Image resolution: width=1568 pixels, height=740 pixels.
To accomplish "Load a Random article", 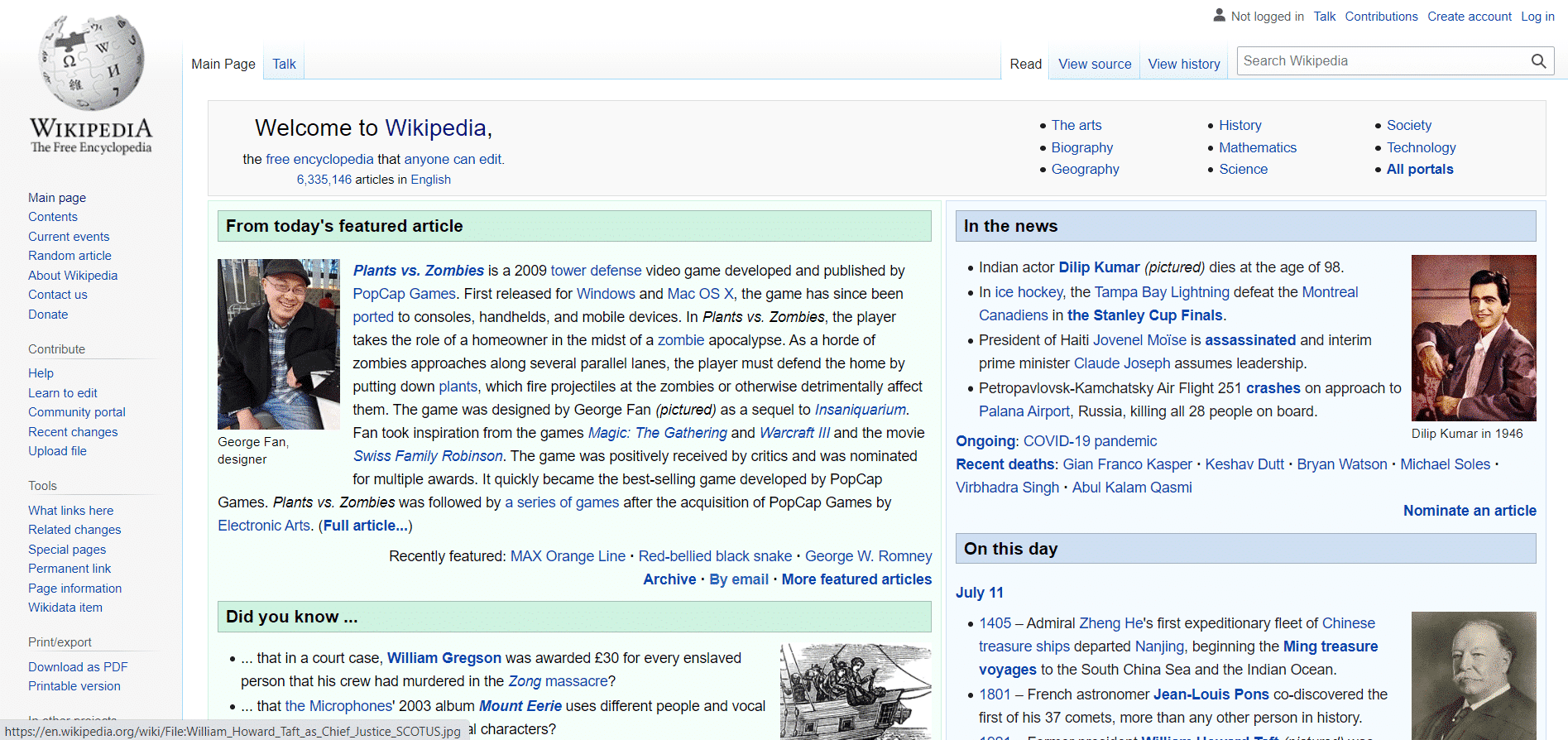I will 70,256.
